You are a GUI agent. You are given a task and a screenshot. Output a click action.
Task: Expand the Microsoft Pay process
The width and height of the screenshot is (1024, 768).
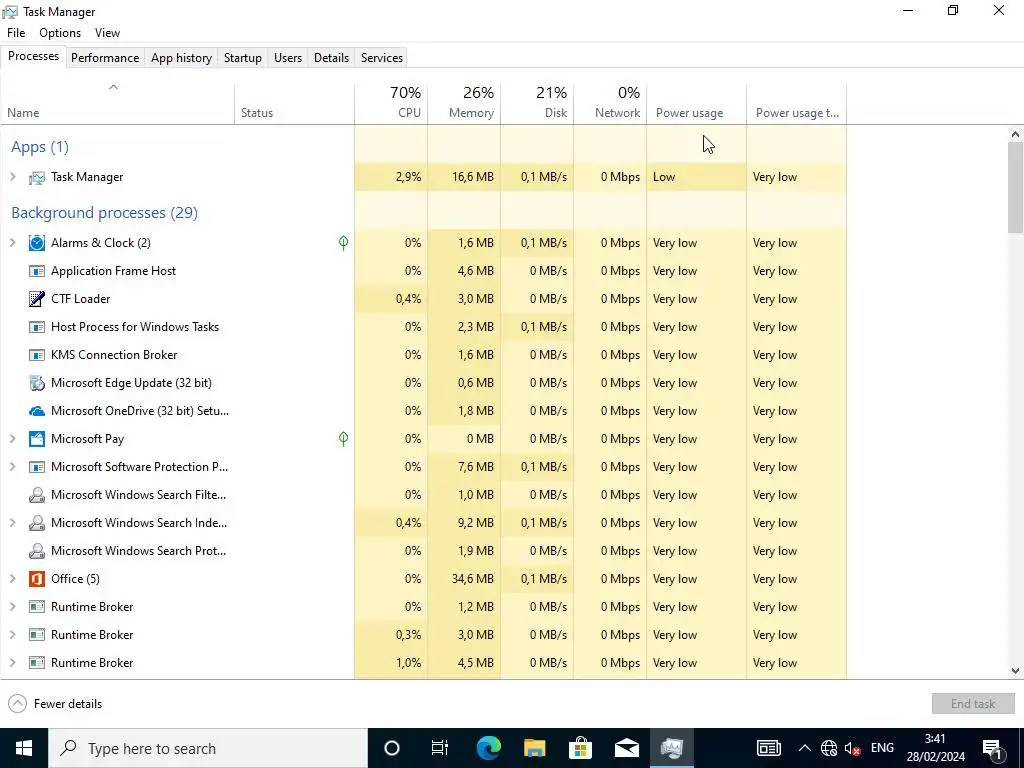(12, 439)
